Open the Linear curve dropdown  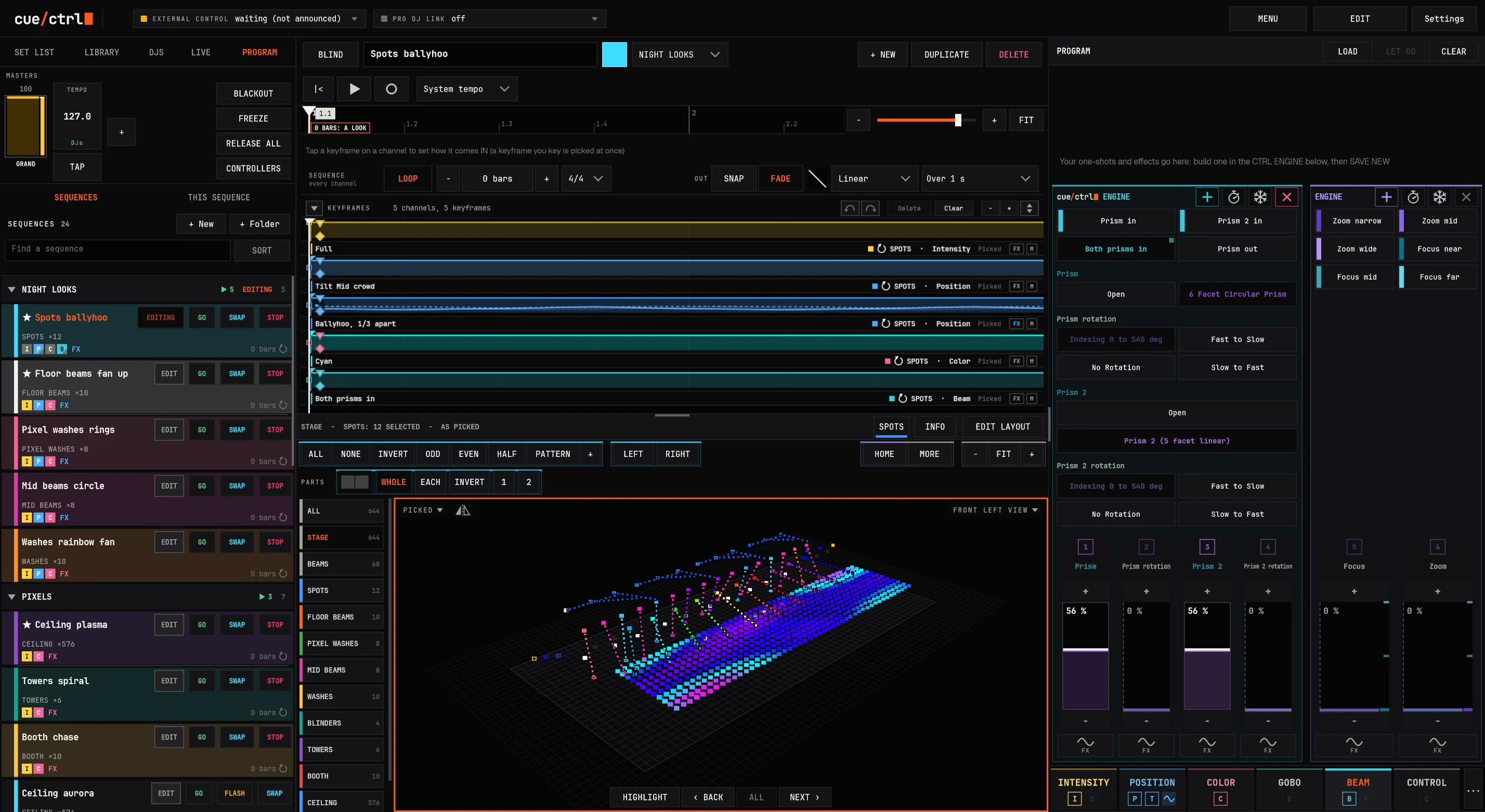(x=874, y=179)
